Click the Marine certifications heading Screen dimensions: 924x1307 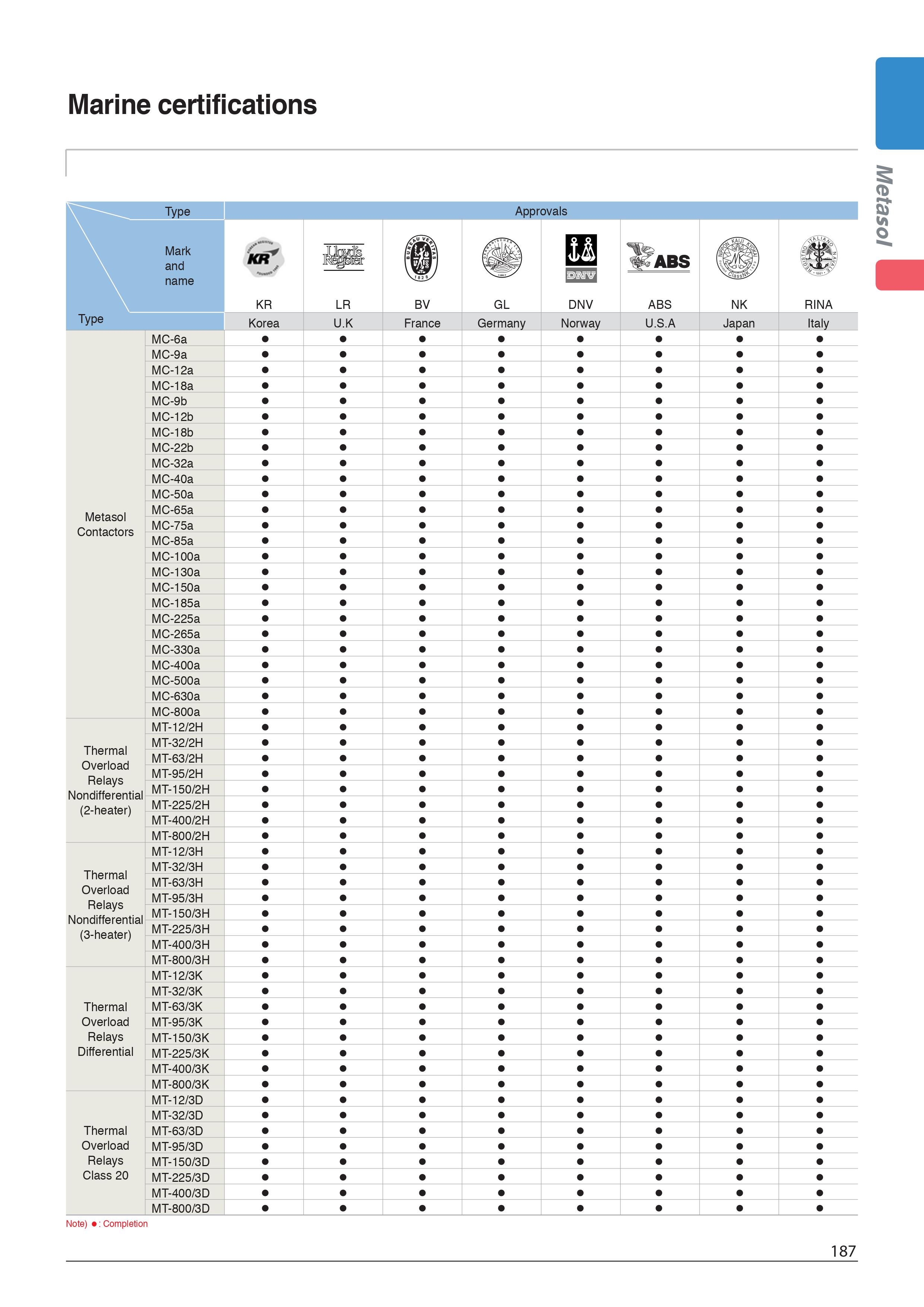(192, 105)
